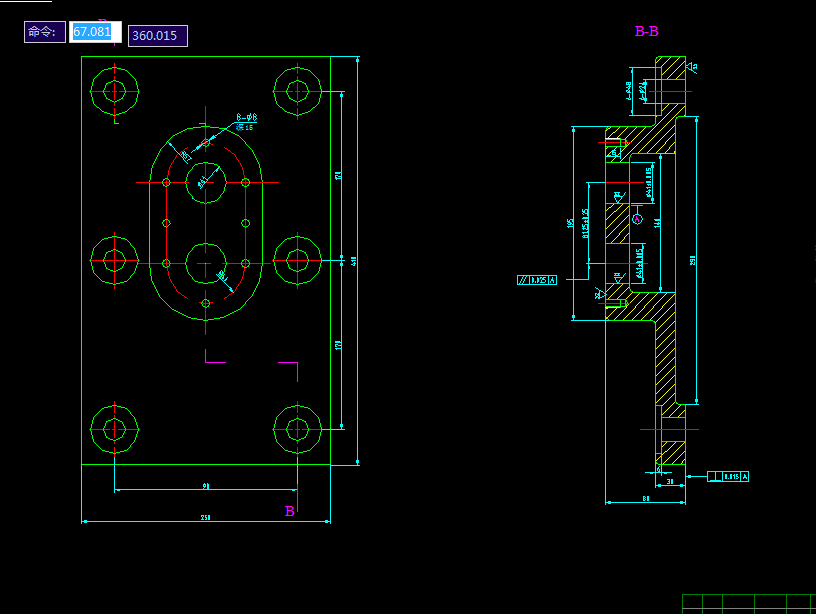This screenshot has width=816, height=614.
Task: Select the B-B section view title
Action: [x=646, y=31]
